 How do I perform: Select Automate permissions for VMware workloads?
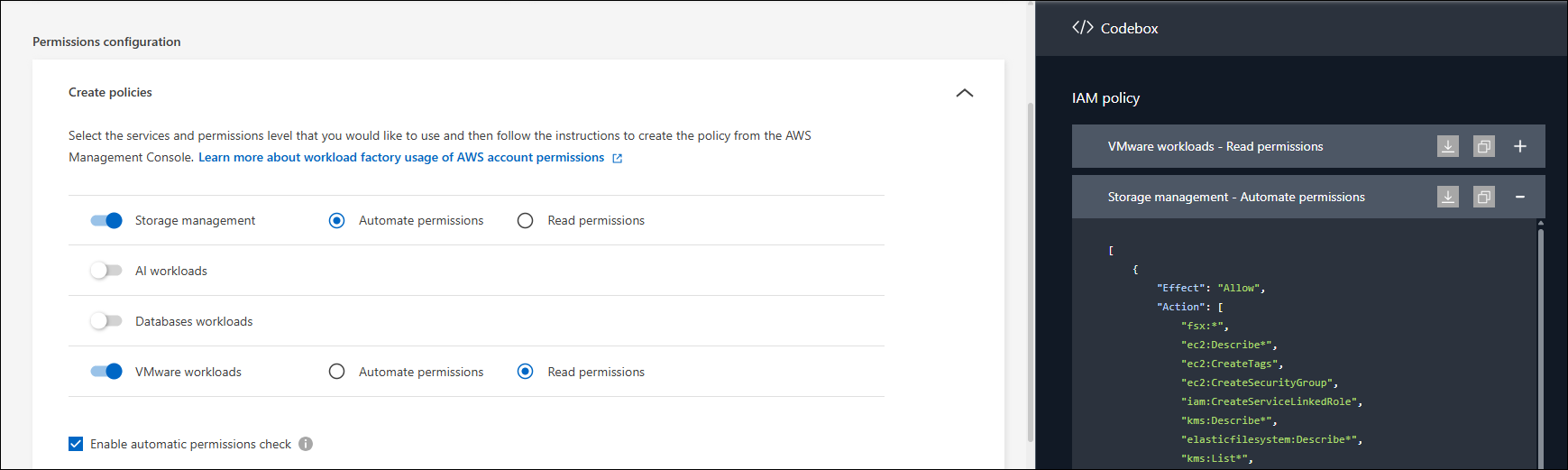[x=336, y=372]
